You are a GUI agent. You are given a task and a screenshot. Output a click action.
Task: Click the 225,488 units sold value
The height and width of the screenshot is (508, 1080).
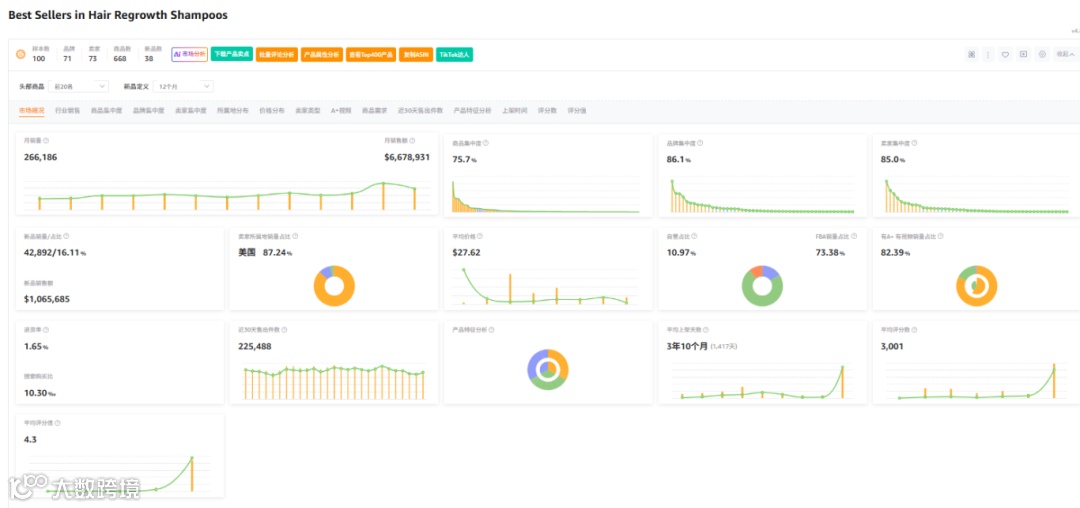(x=255, y=346)
